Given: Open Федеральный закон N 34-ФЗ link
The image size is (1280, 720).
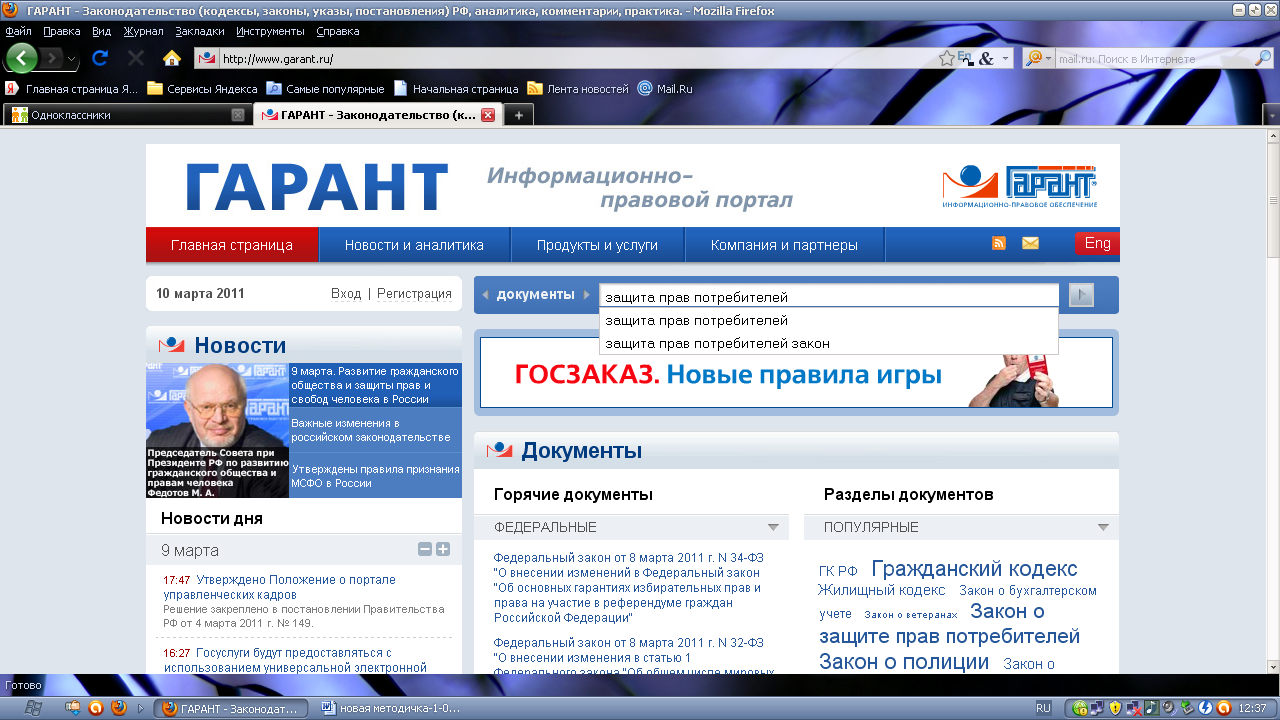Looking at the screenshot, I should pyautogui.click(x=629, y=588).
